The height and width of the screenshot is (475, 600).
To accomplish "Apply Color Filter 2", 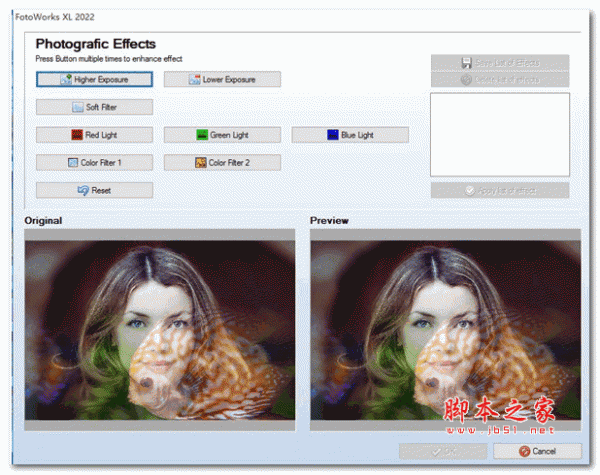I will (222, 162).
